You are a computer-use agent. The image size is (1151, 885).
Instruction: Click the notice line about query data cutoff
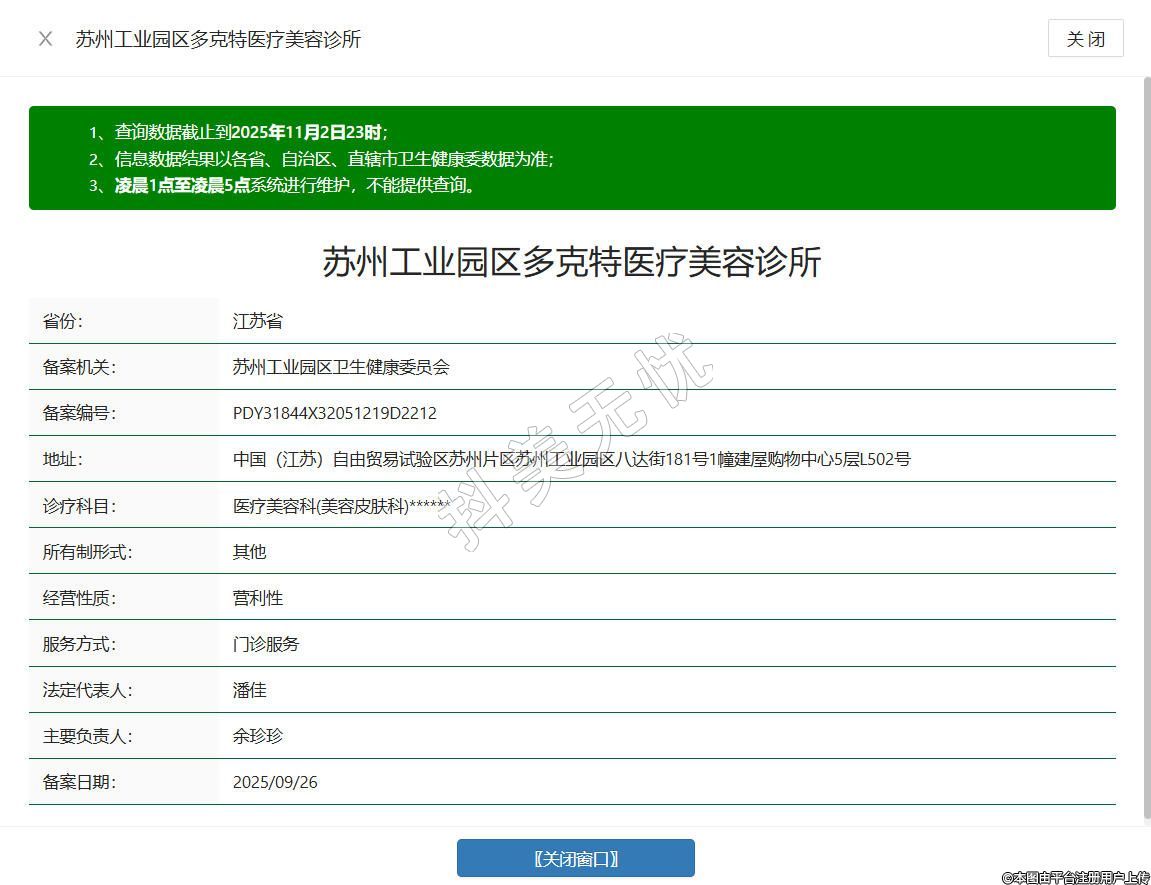pos(250,132)
